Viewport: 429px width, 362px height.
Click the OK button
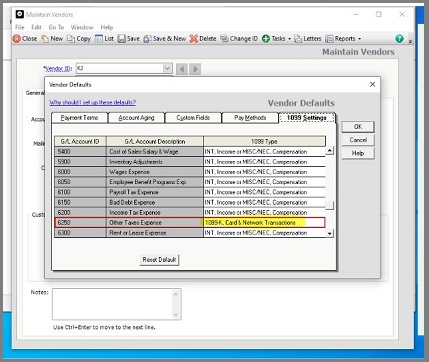tap(358, 127)
